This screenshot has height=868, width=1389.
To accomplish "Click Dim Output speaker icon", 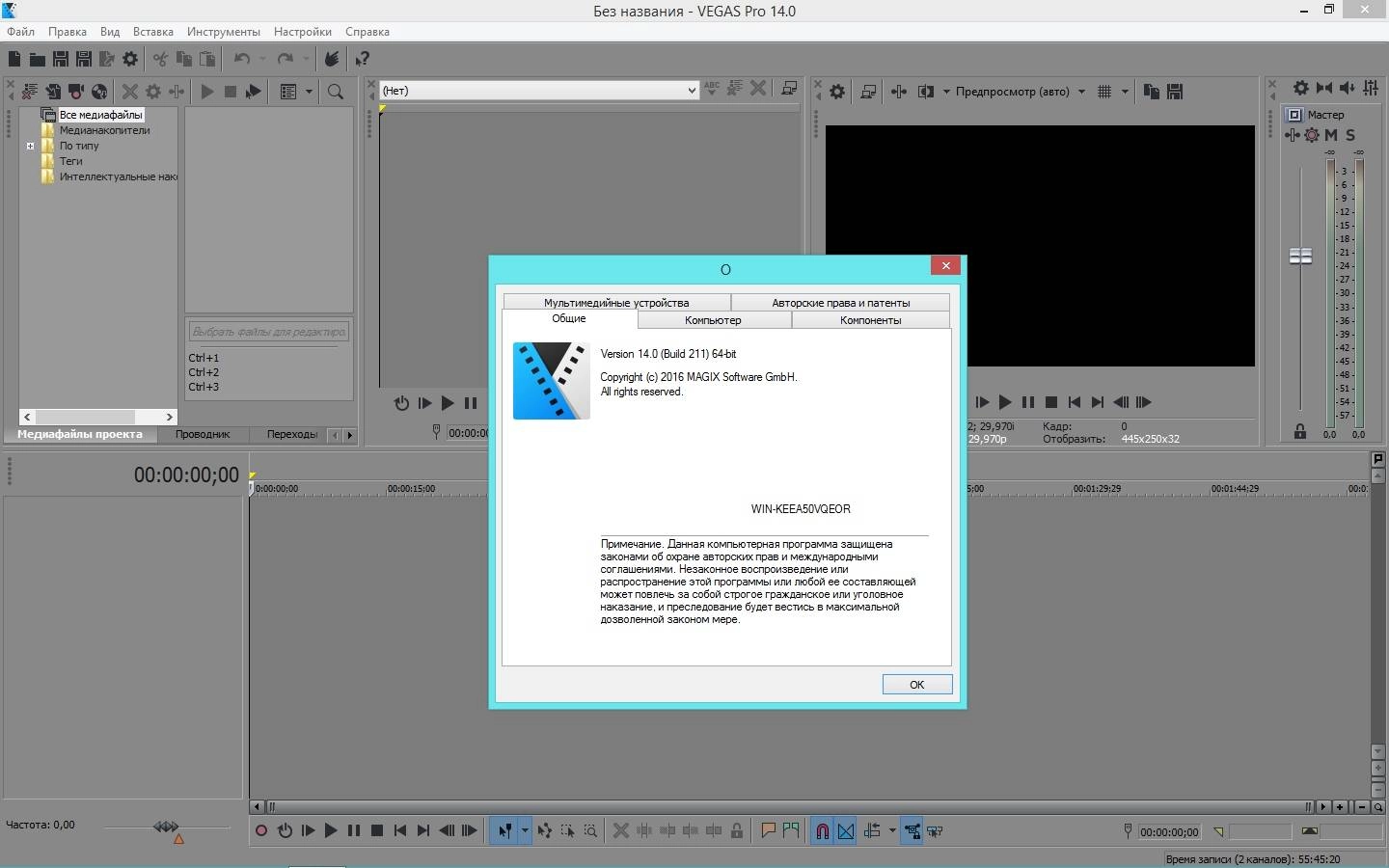I will point(1348,88).
